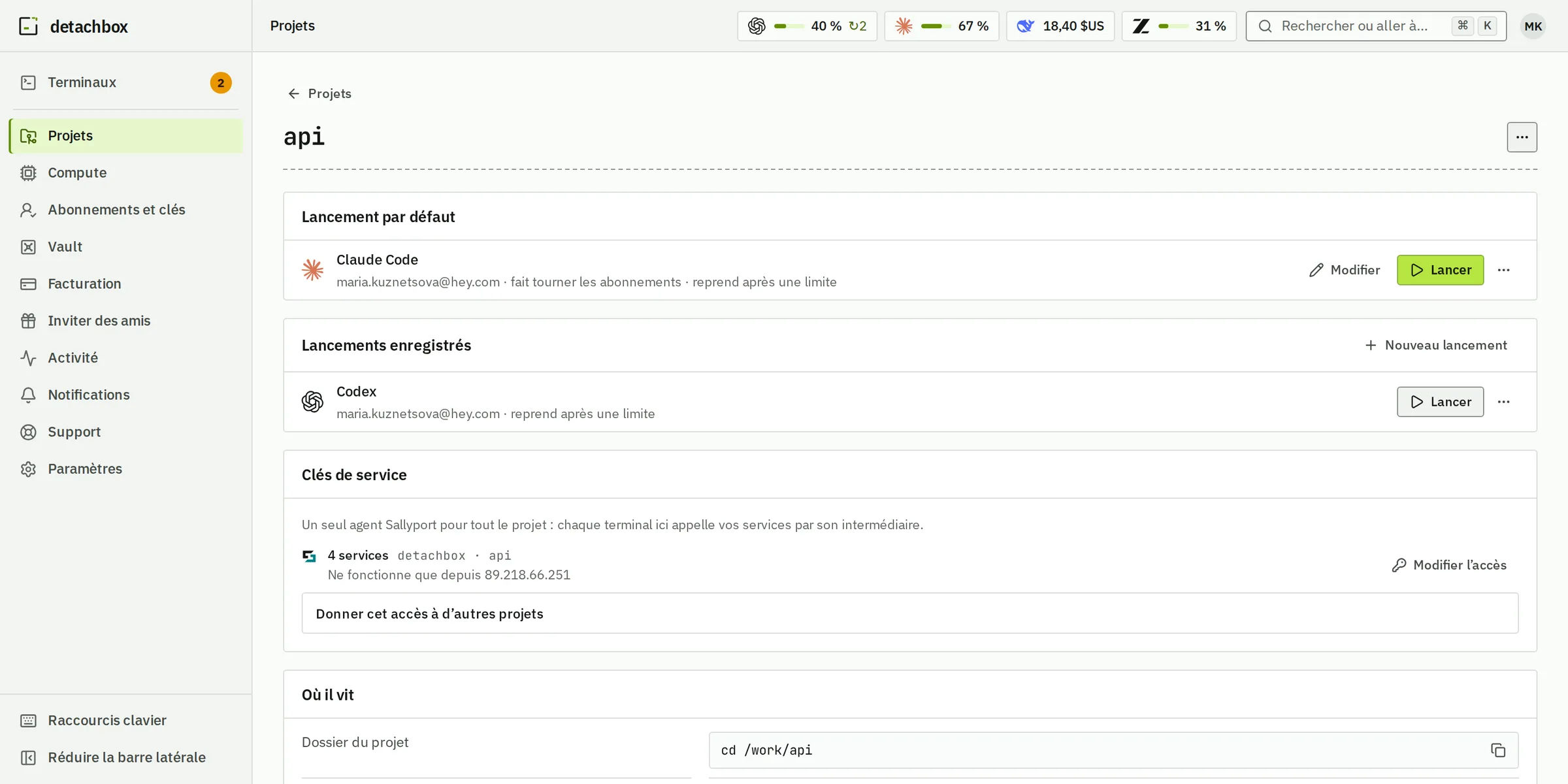Open the Activité page
Screen dimensions: 1568x784
click(x=125, y=358)
